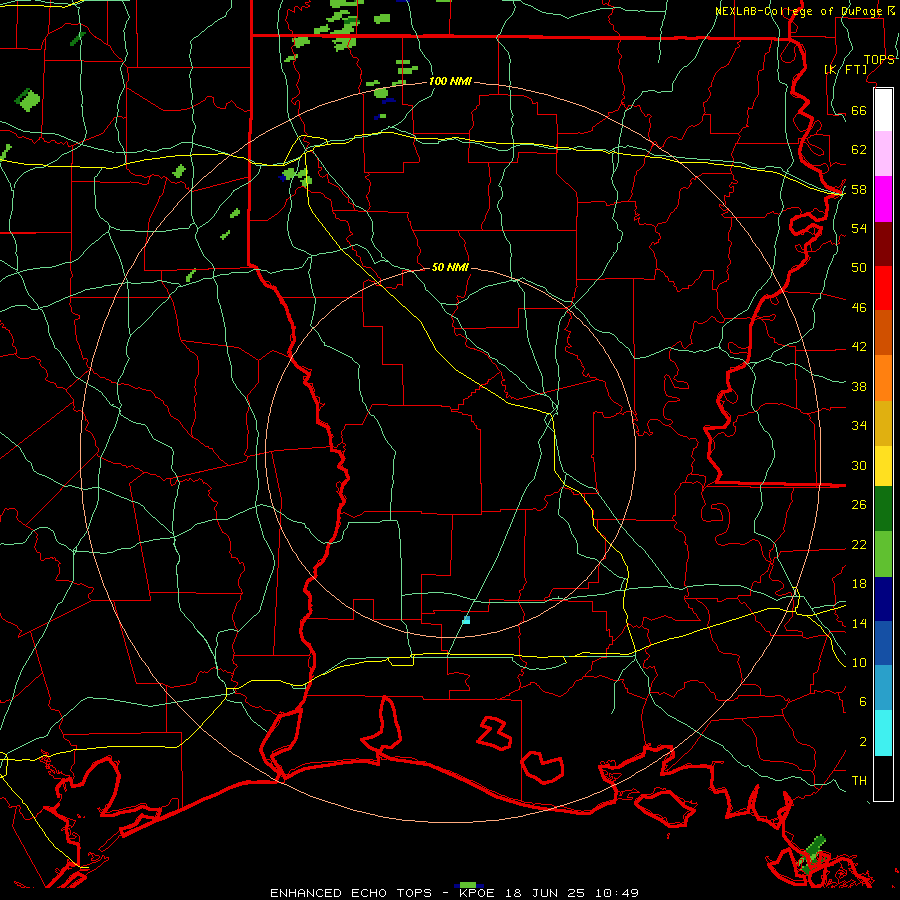
Task: Select the magenta legend swatch
Action: (x=883, y=199)
